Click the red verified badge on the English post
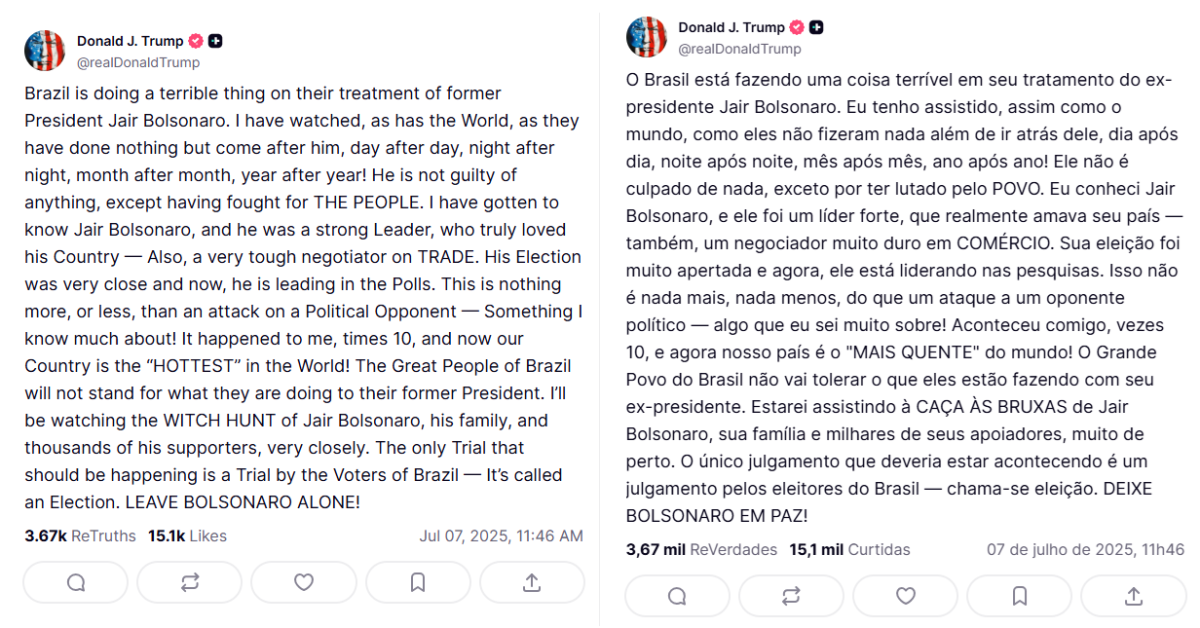The width and height of the screenshot is (1200, 628). tap(197, 41)
